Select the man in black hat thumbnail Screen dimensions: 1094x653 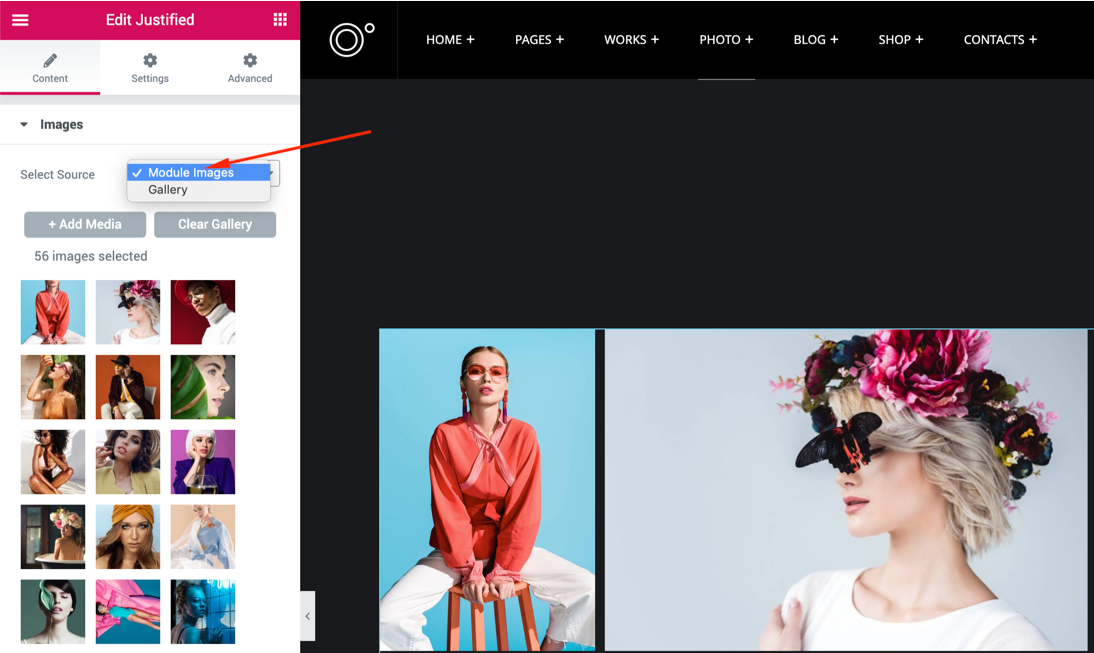(128, 386)
